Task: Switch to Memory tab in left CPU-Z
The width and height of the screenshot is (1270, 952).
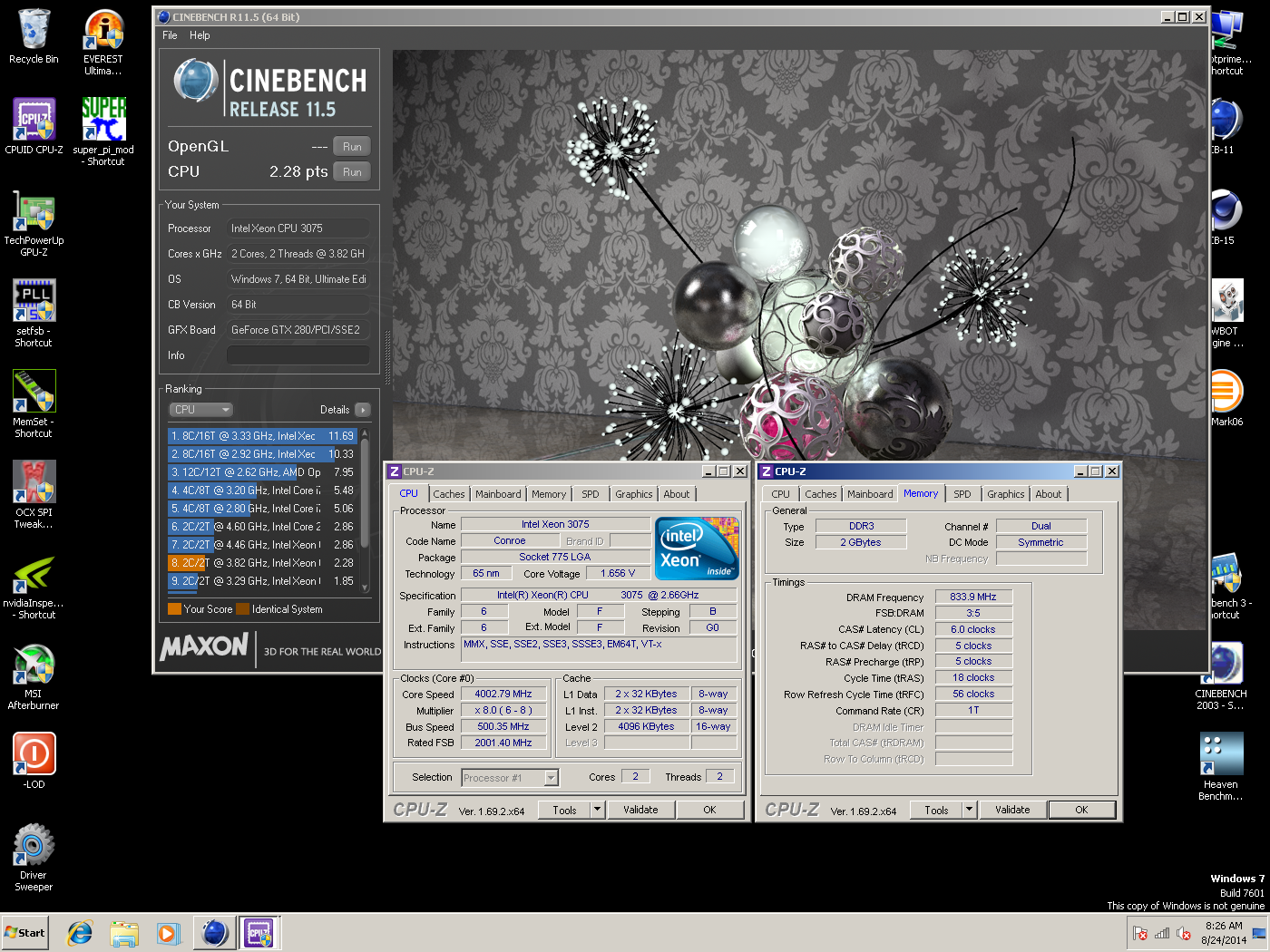Action: click(x=549, y=494)
